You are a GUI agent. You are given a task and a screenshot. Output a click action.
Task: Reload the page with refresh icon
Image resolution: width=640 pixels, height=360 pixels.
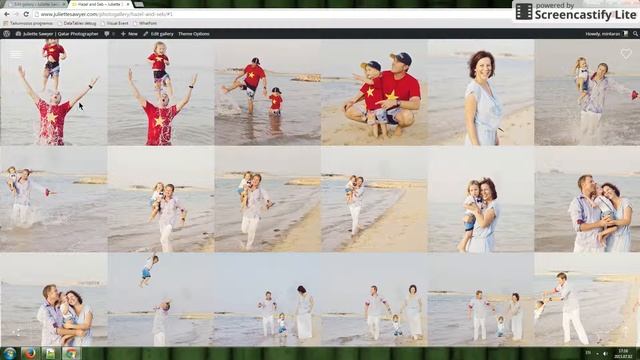[x=26, y=14]
